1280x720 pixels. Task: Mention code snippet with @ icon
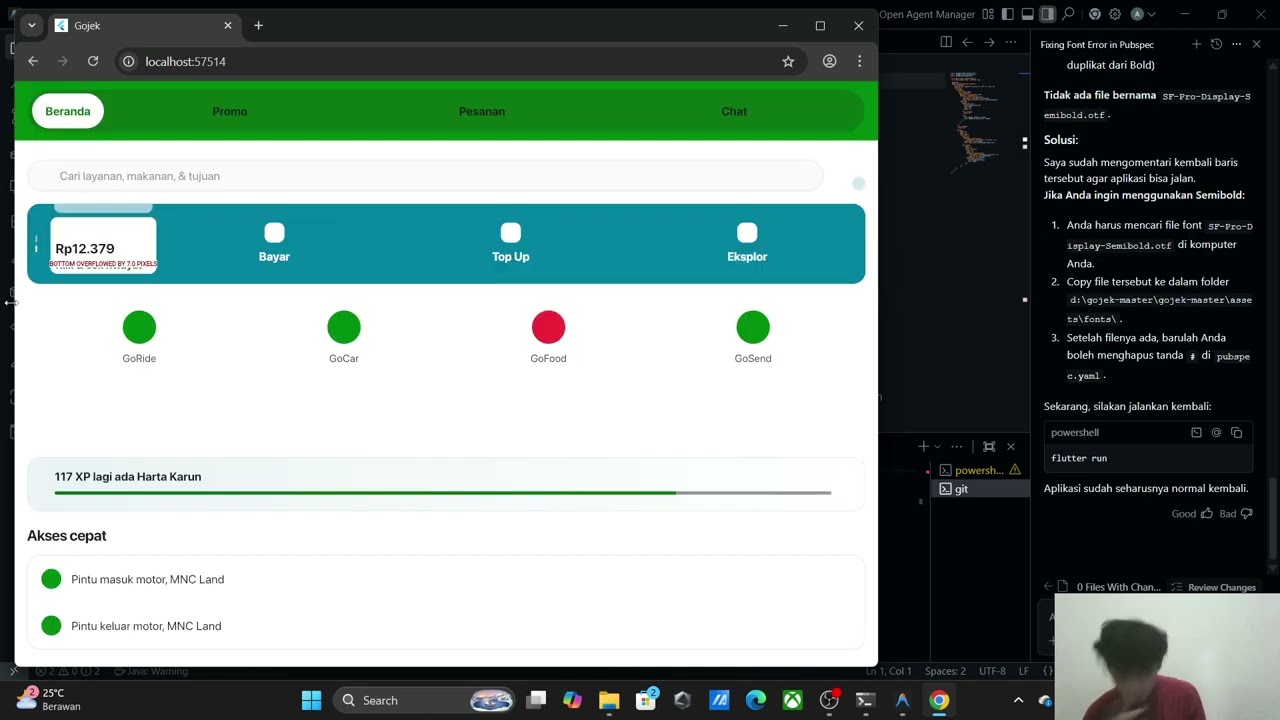(1216, 432)
